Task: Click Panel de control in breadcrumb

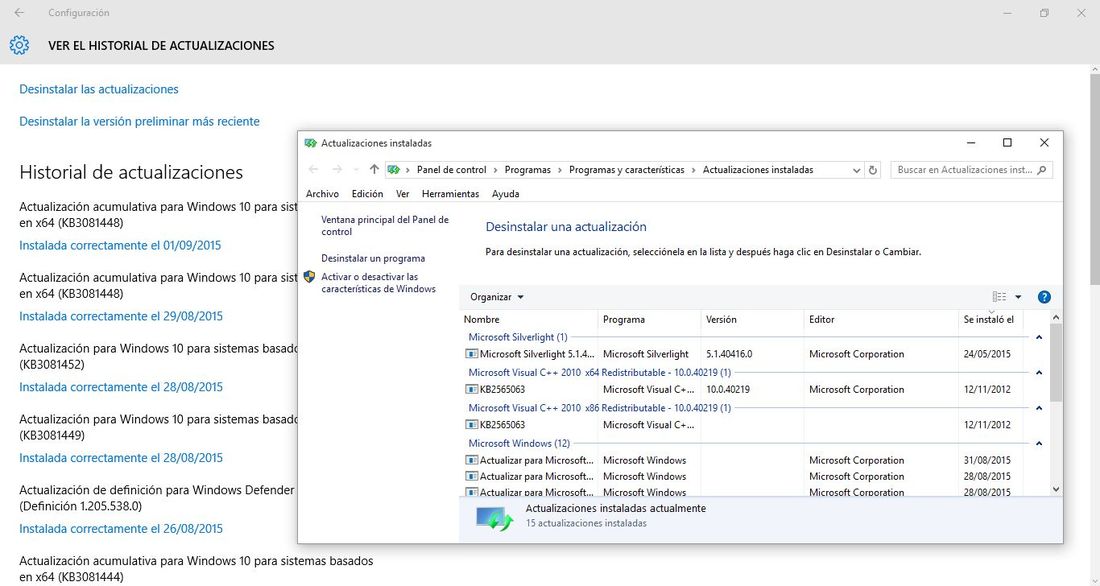Action: (x=452, y=170)
